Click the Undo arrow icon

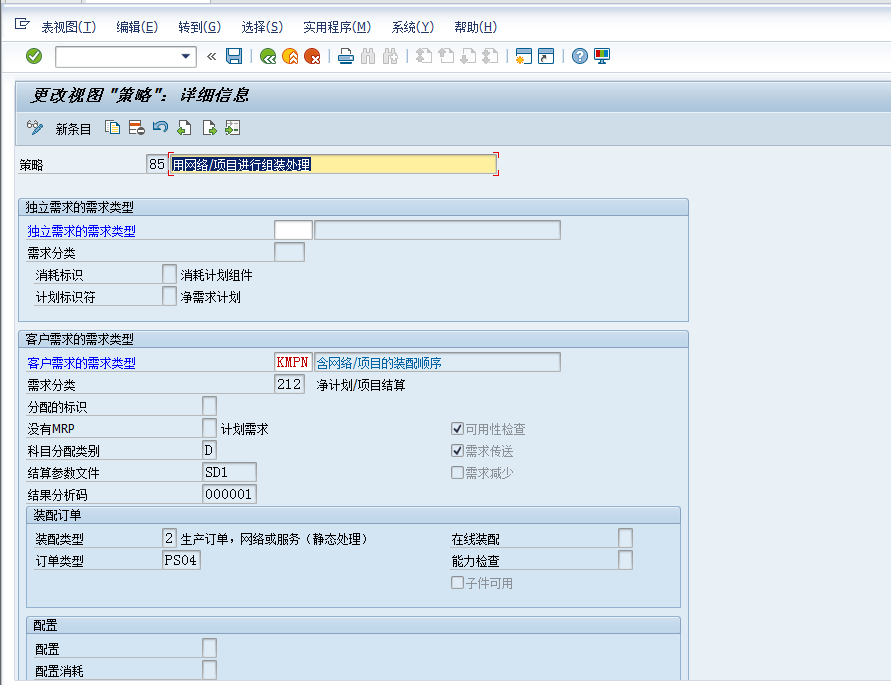tap(160, 127)
